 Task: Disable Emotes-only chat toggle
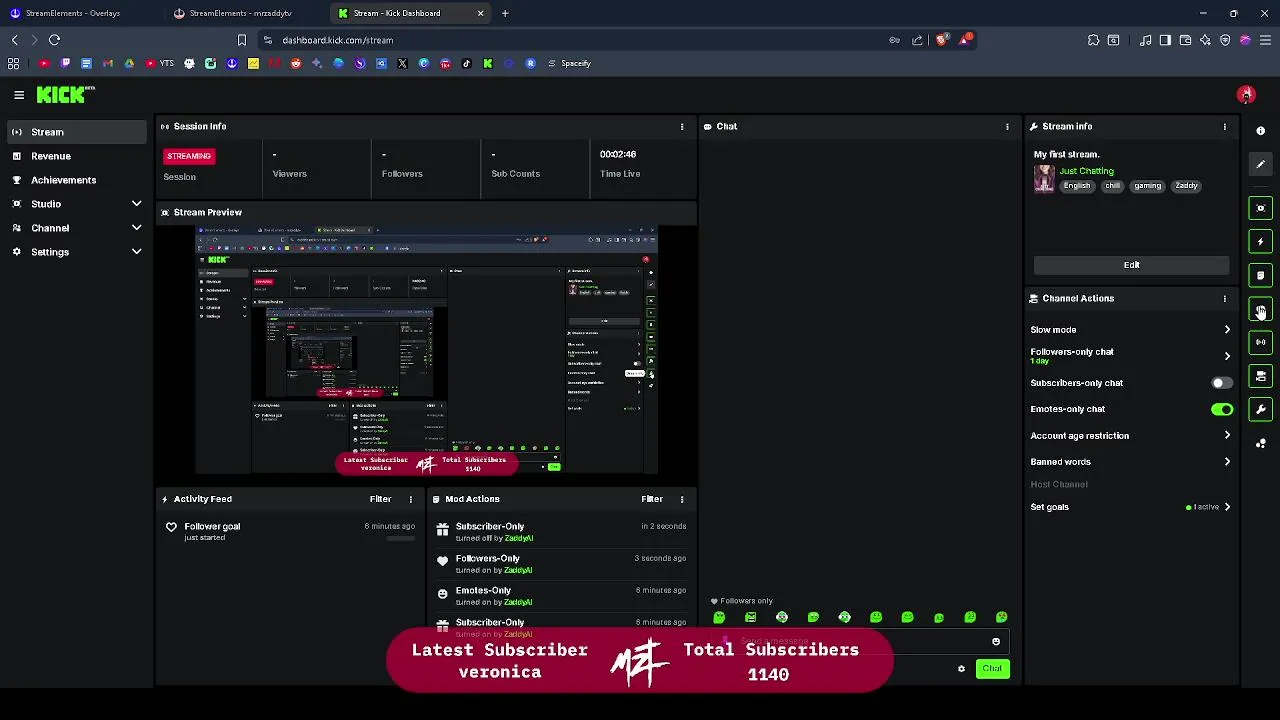click(x=1221, y=409)
